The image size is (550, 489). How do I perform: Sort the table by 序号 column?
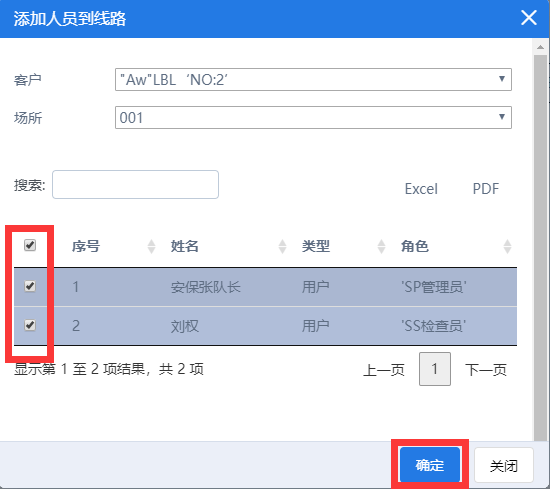[x=113, y=246]
